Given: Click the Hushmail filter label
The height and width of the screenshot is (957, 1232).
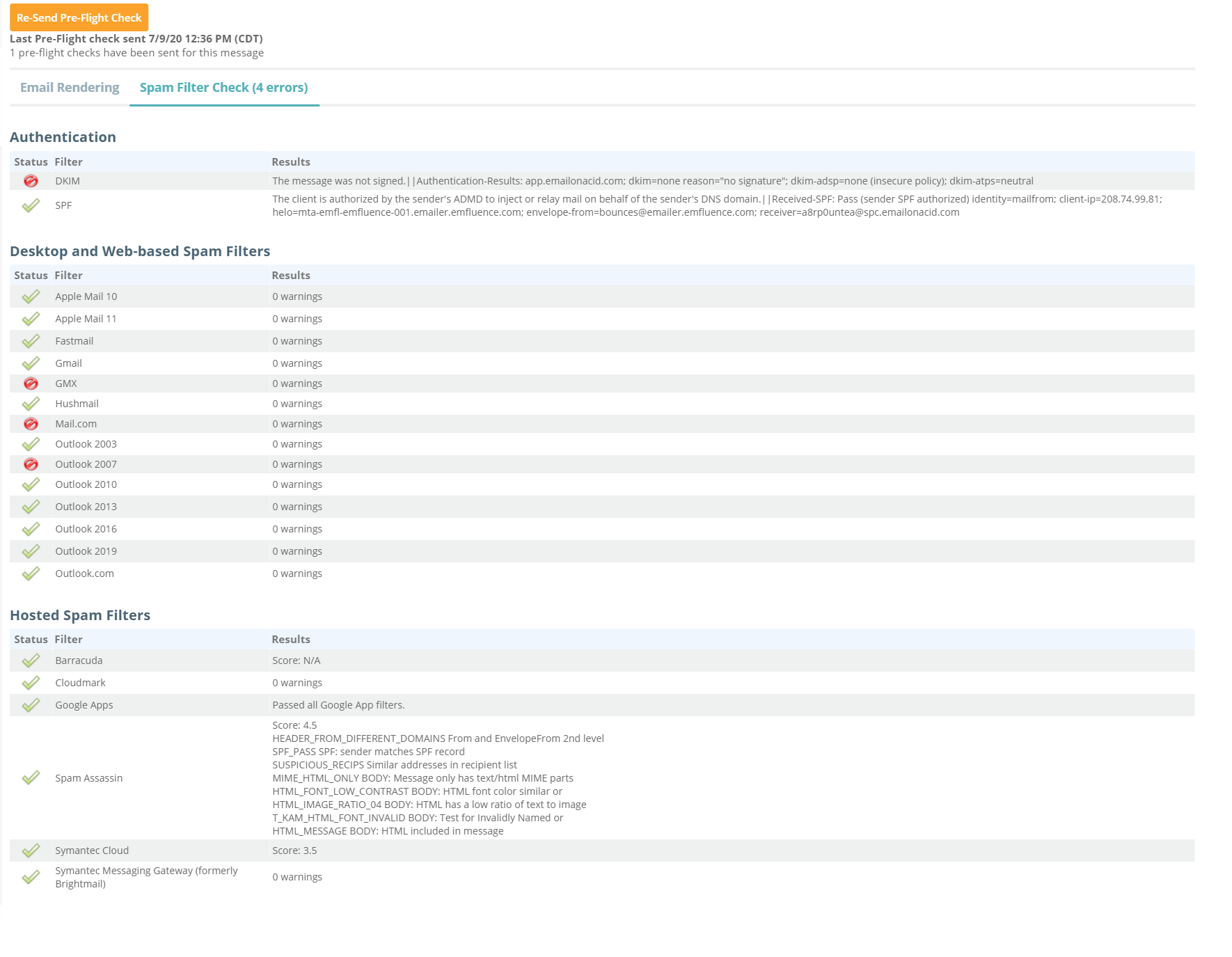Looking at the screenshot, I should click(77, 404).
